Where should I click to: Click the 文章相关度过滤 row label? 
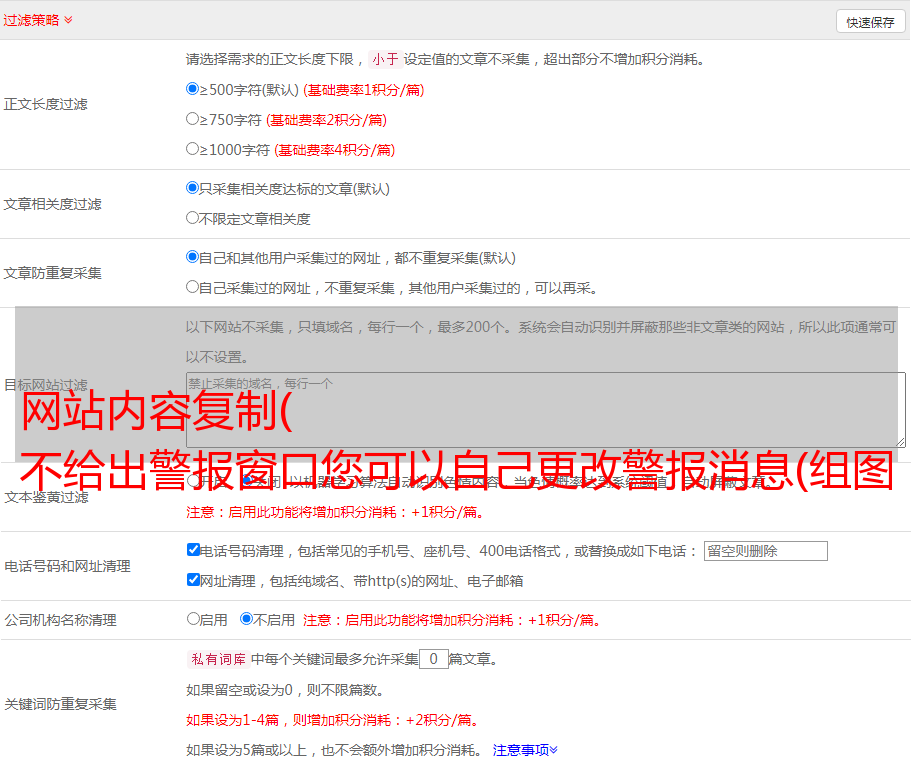[x=52, y=204]
